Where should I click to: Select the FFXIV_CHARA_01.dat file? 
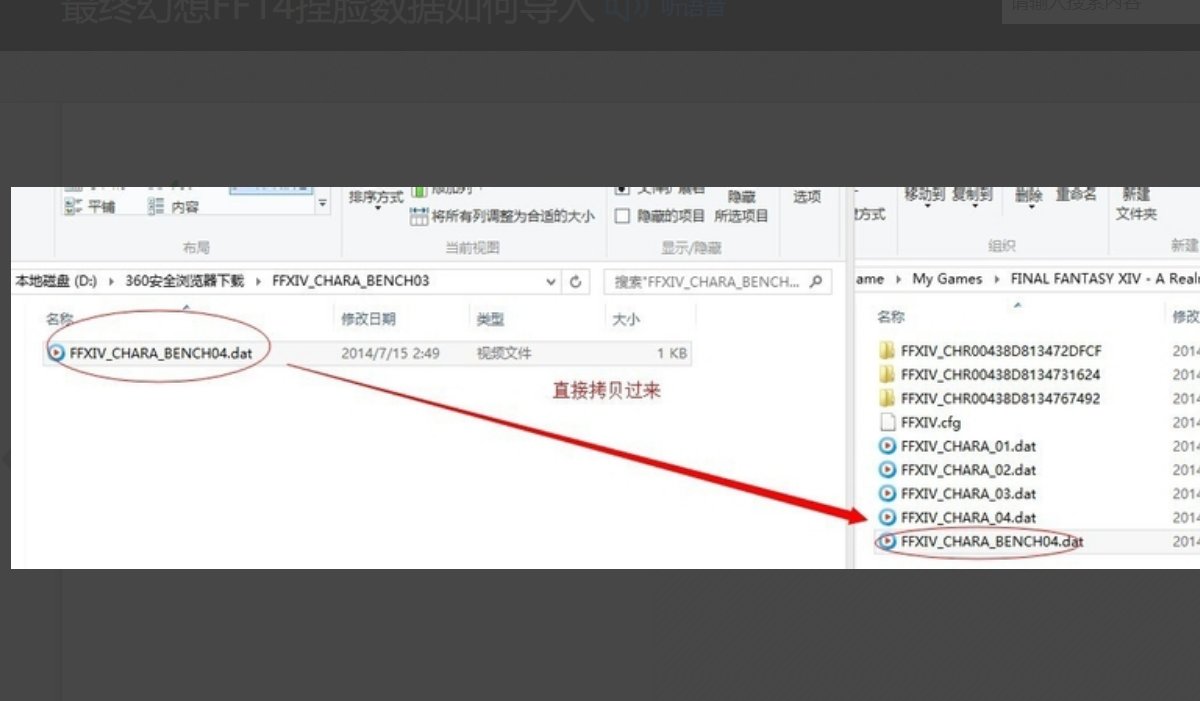tap(968, 446)
